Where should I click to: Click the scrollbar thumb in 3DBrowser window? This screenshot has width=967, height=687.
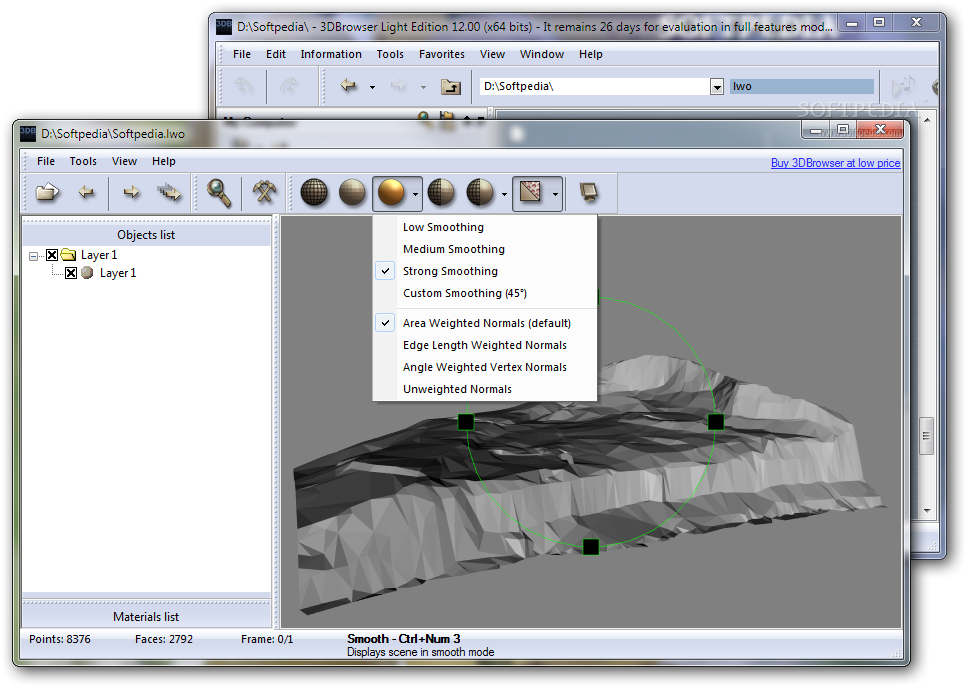926,435
